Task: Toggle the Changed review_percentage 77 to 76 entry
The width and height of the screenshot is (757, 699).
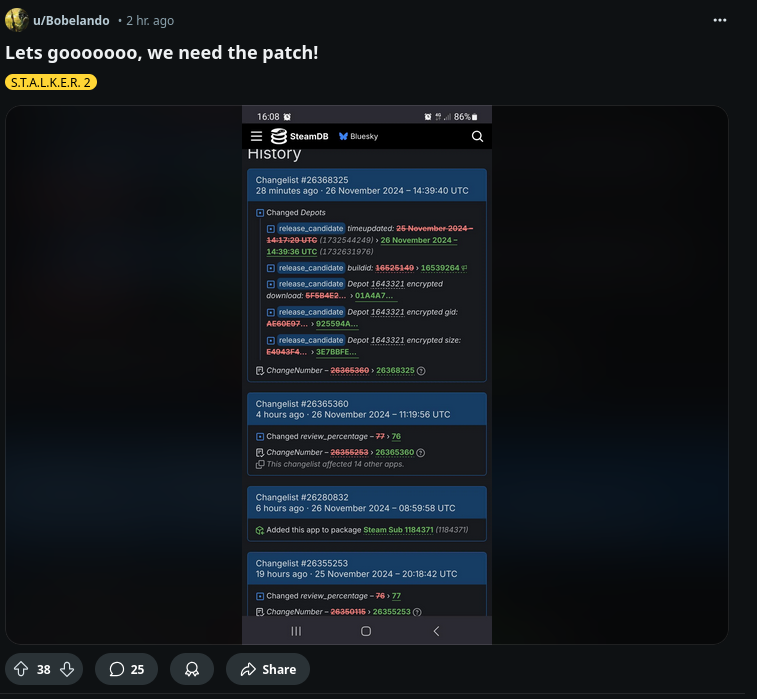Action: [260, 437]
